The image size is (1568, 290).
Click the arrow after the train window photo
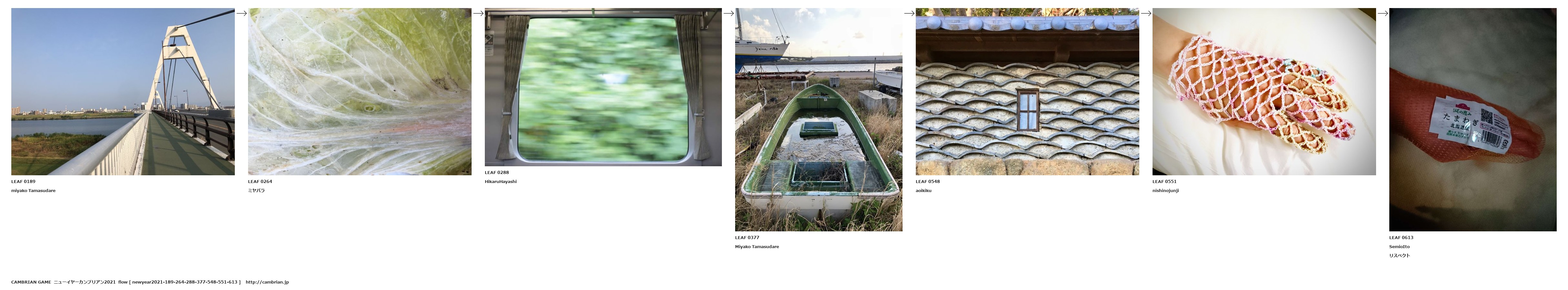[x=729, y=14]
